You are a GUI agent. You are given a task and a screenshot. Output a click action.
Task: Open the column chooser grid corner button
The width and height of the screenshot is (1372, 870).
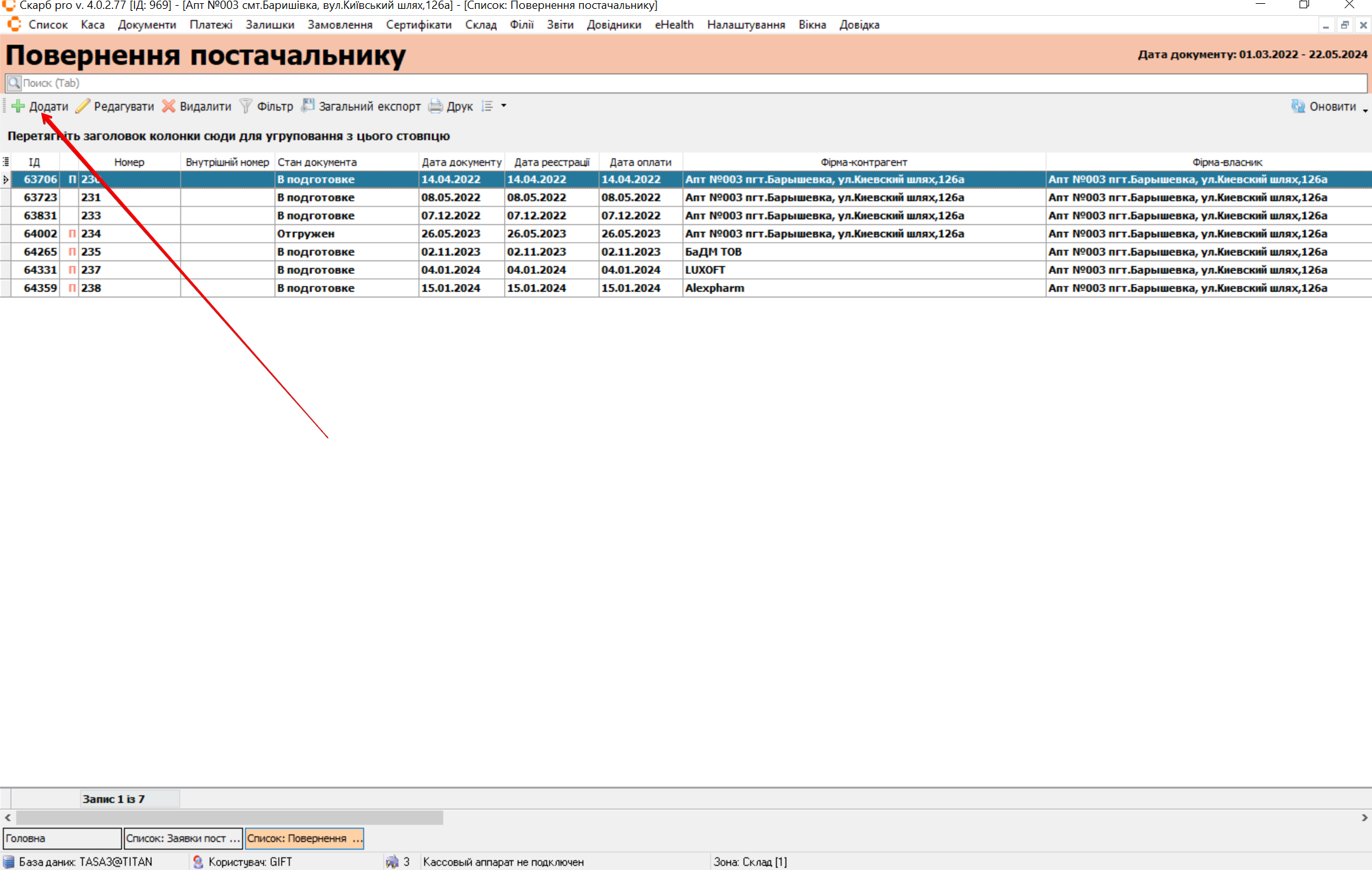(6, 162)
